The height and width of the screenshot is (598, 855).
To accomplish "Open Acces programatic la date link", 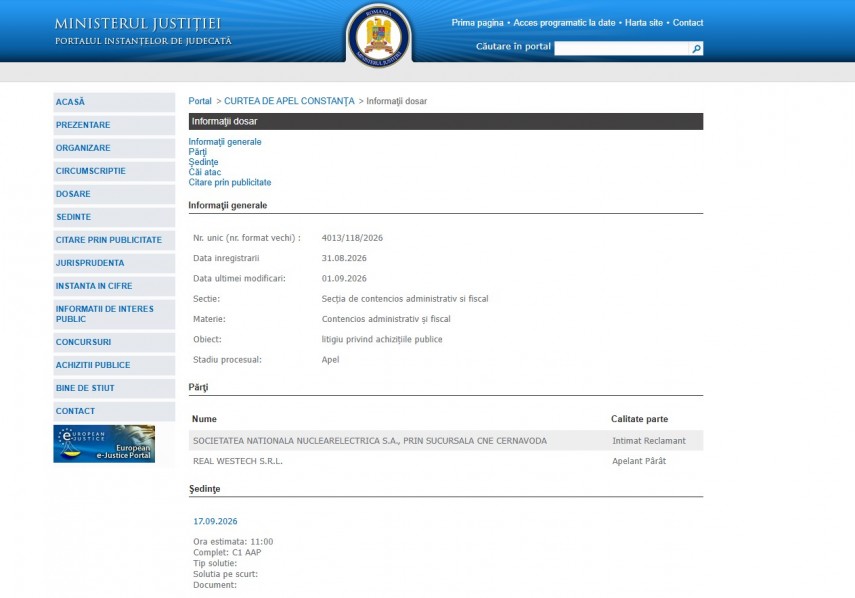I will point(564,23).
